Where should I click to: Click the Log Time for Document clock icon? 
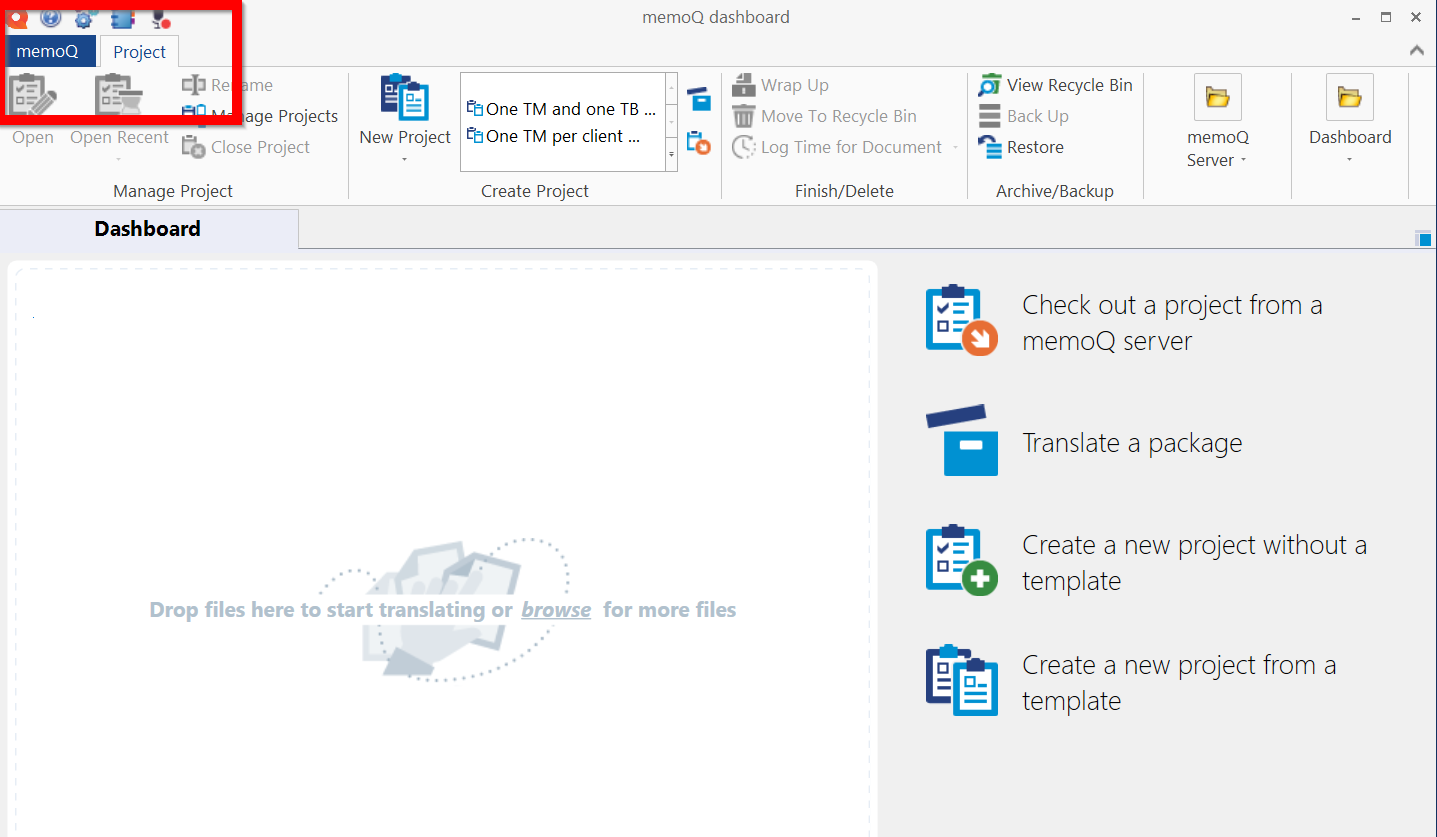[743, 147]
